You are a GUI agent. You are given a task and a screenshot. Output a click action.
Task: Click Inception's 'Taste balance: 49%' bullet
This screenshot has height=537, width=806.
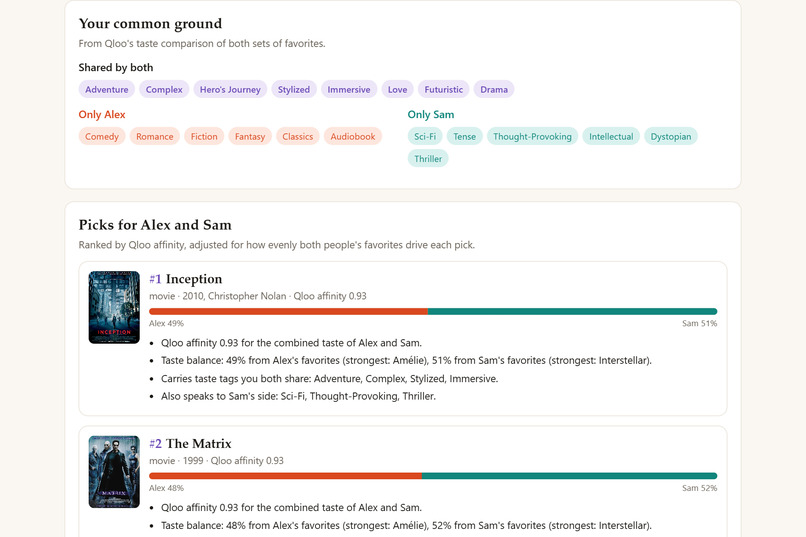406,360
